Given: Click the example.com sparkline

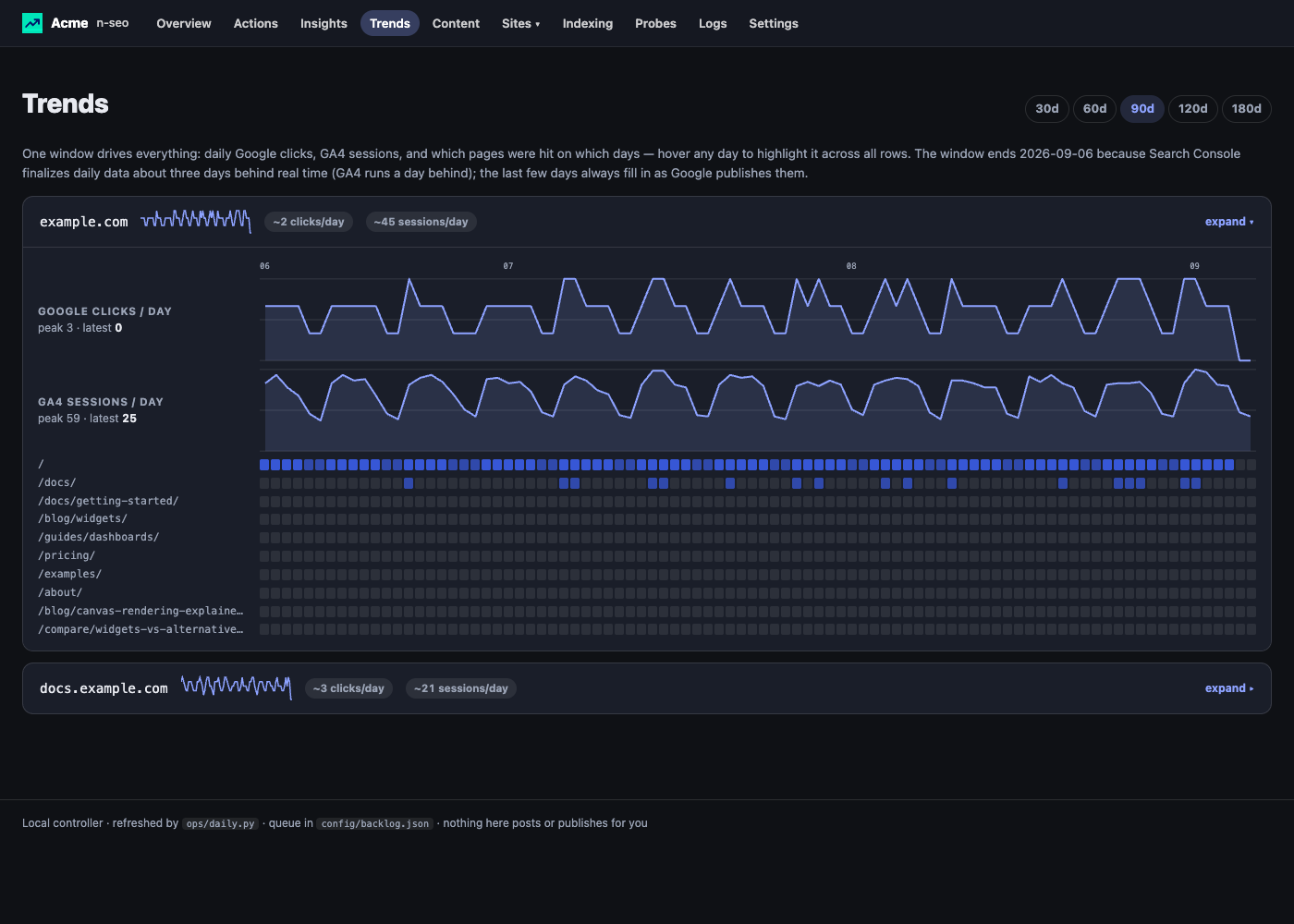Looking at the screenshot, I should click(196, 221).
